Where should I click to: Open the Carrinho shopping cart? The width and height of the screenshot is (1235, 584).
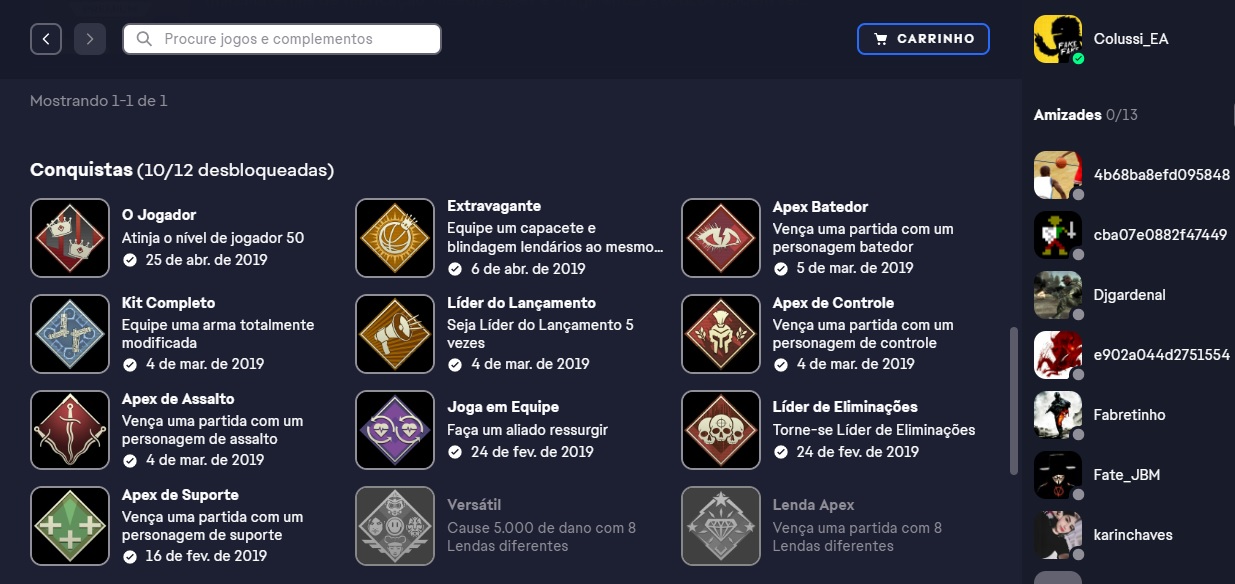pos(923,39)
